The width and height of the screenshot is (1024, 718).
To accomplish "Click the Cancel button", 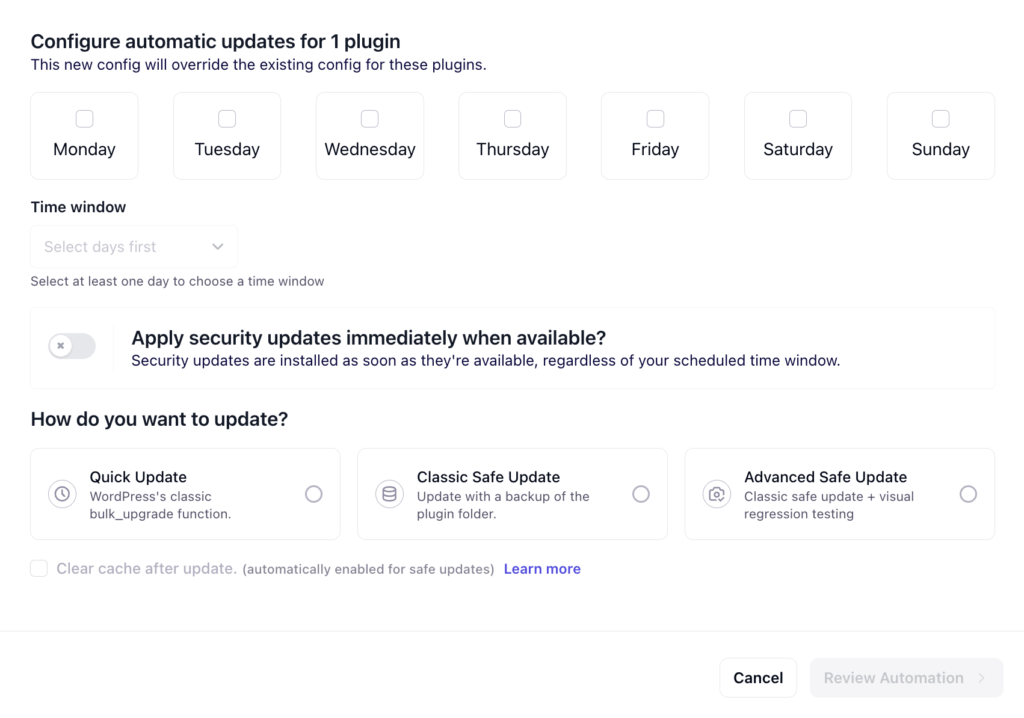I will (758, 677).
